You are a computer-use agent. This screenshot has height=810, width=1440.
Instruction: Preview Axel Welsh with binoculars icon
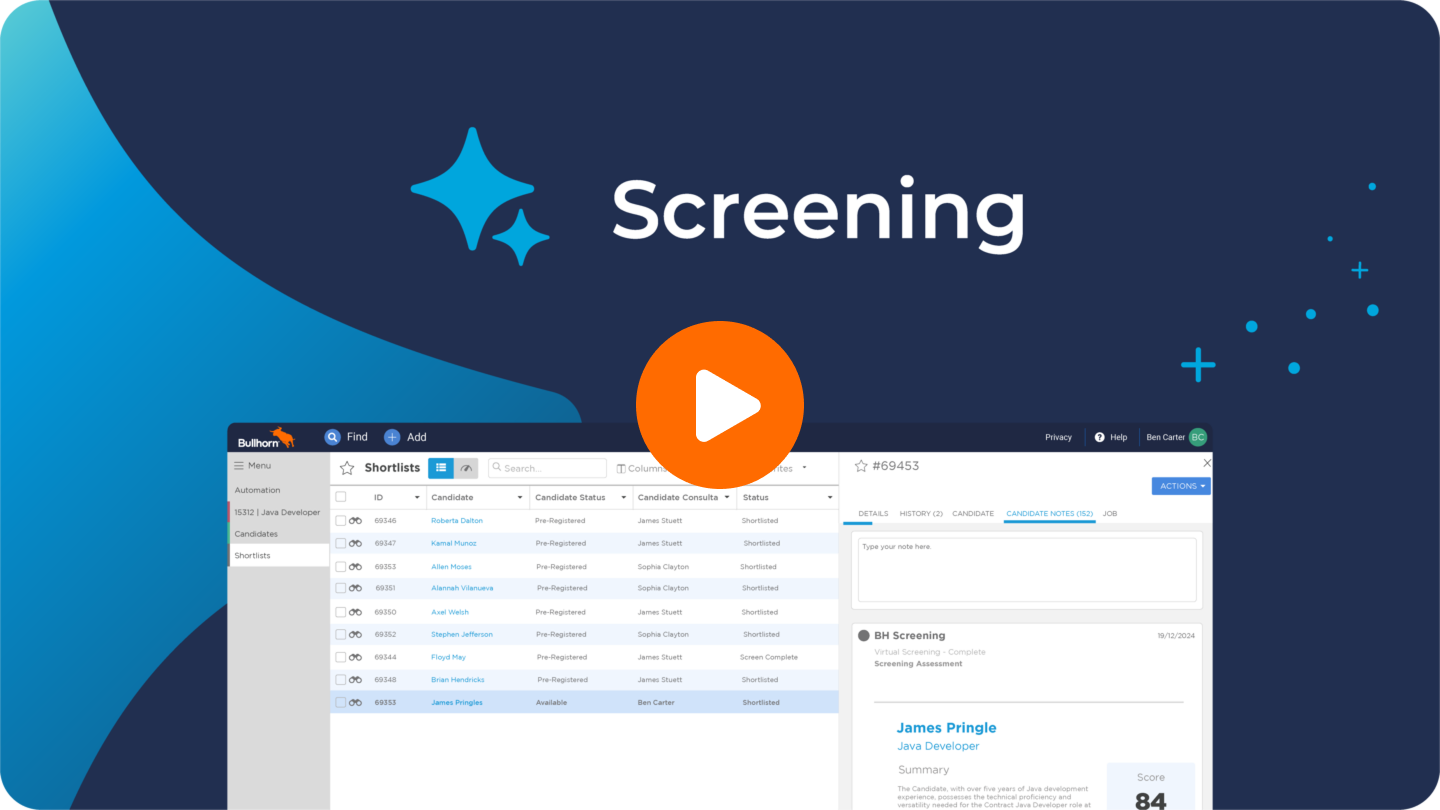point(355,612)
